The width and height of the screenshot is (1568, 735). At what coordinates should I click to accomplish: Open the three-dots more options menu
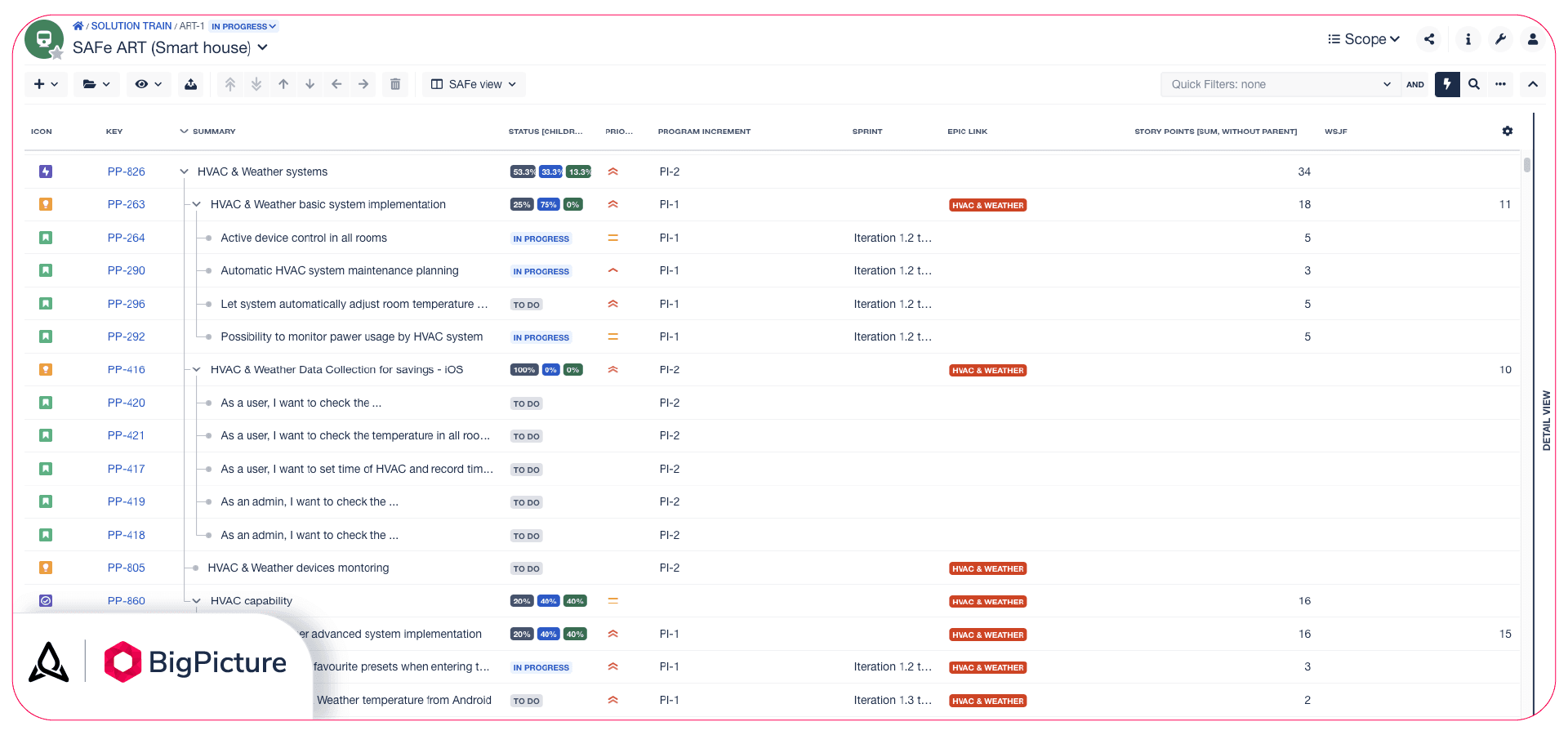(x=1501, y=84)
